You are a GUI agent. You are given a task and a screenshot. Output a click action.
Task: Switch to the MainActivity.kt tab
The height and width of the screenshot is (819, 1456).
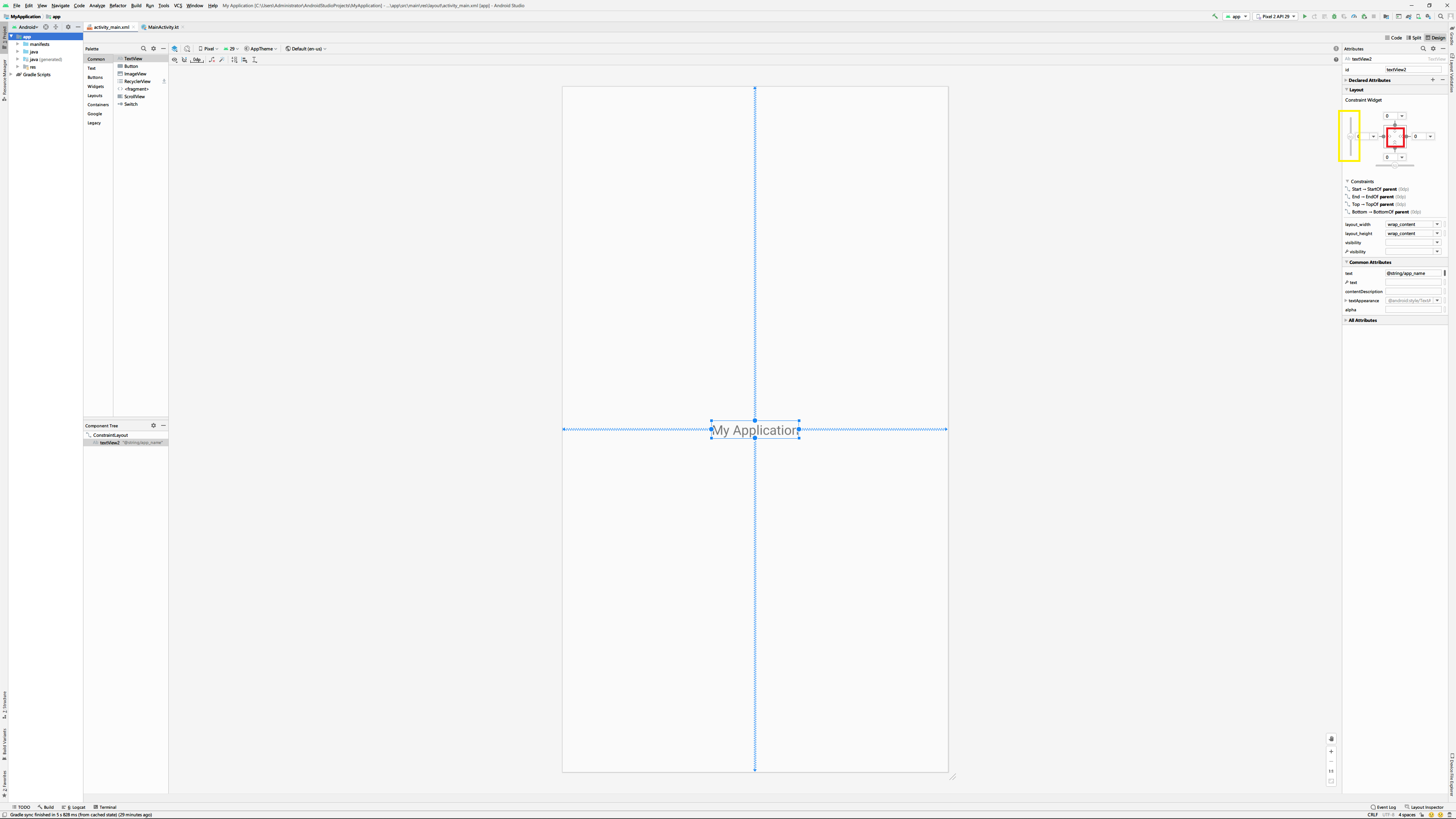click(163, 27)
